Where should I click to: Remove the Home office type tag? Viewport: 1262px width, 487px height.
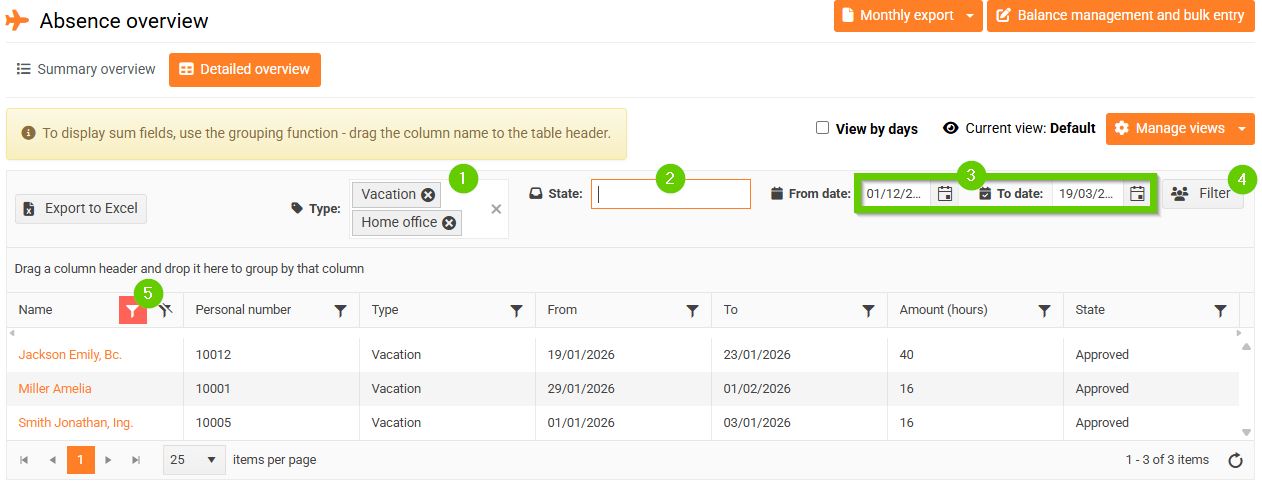pyautogui.click(x=449, y=223)
